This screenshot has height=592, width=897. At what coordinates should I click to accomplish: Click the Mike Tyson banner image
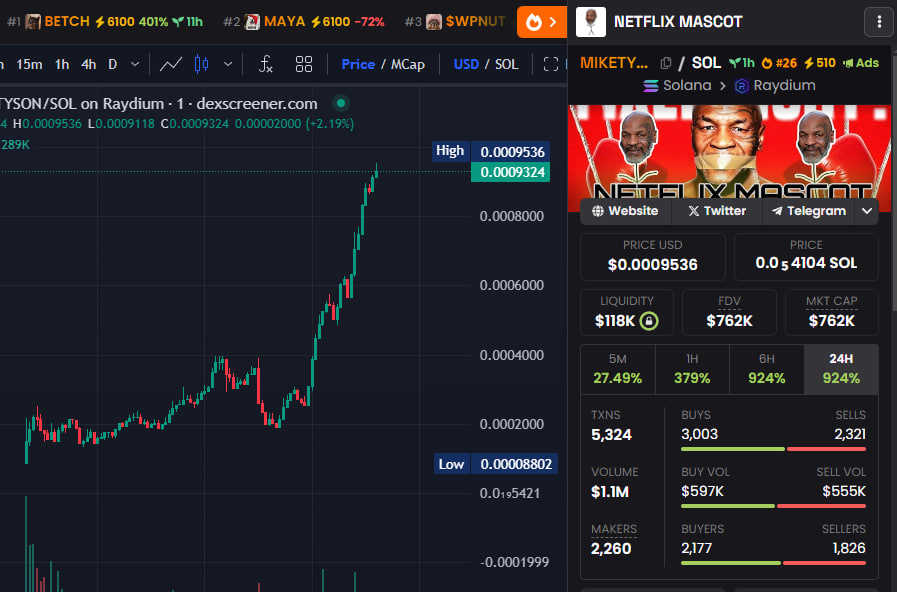click(x=729, y=150)
